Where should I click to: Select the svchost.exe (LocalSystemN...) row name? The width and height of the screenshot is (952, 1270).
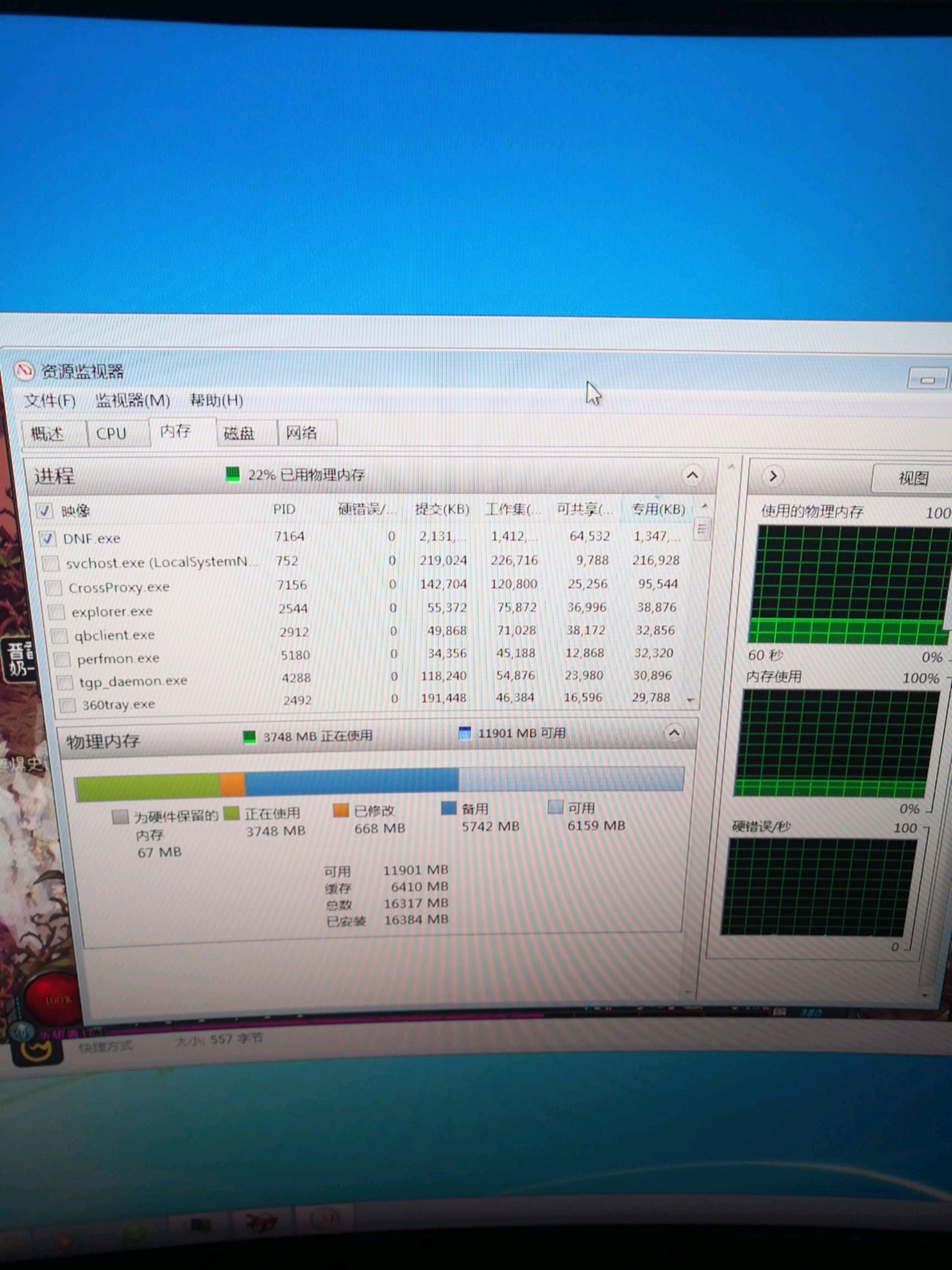click(x=161, y=562)
